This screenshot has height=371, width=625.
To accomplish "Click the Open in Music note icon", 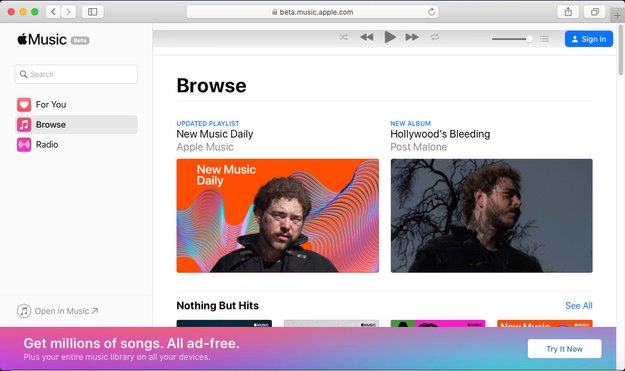I will [24, 311].
